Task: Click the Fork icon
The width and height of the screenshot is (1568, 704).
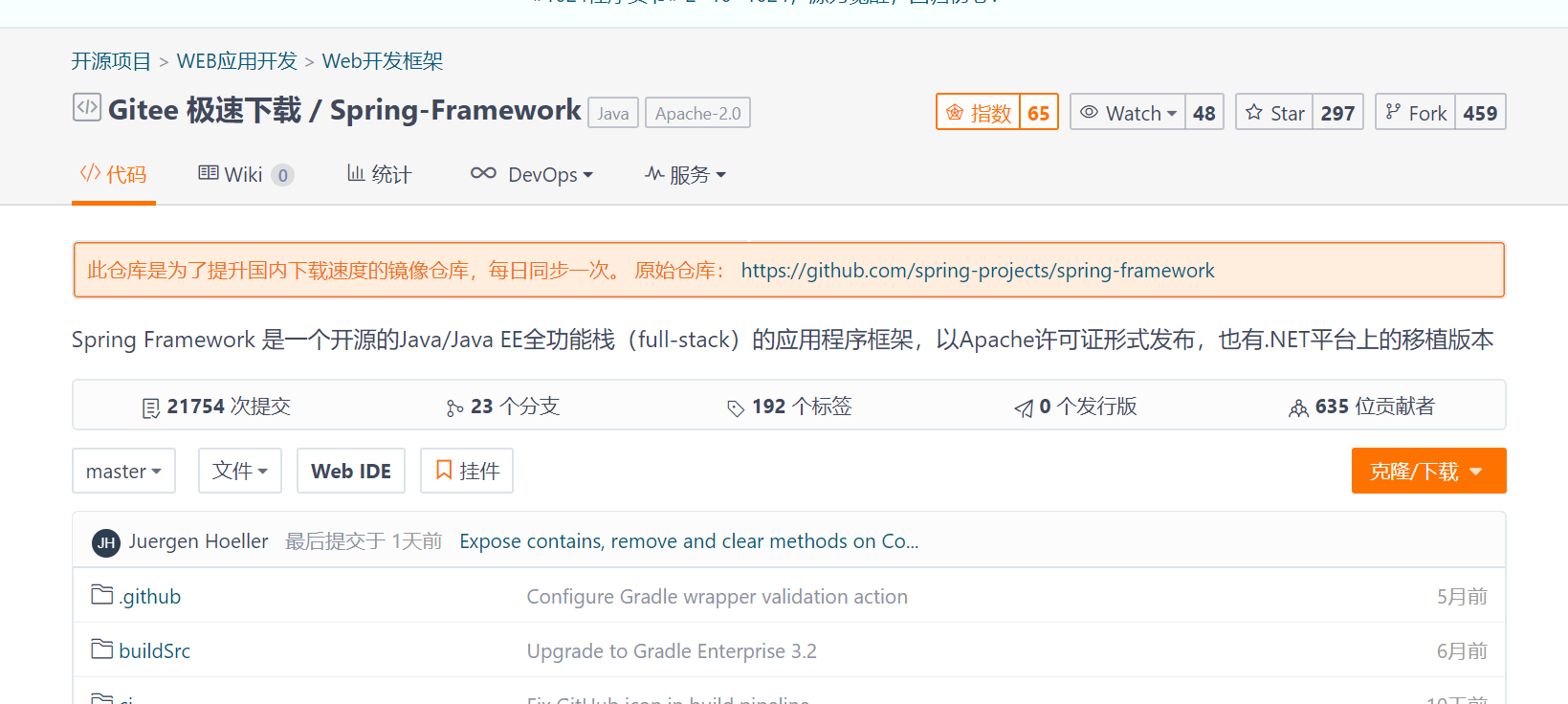Action: click(1393, 112)
